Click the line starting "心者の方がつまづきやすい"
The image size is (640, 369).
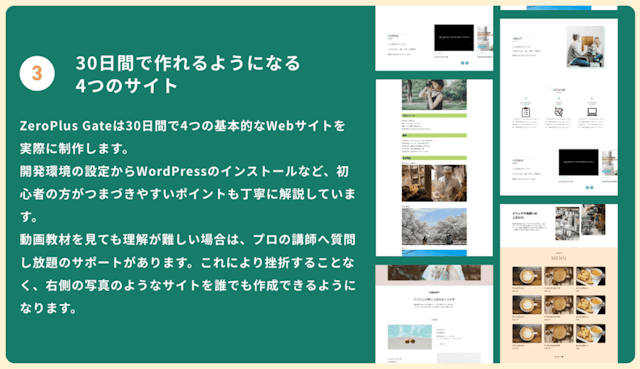pyautogui.click(x=187, y=194)
